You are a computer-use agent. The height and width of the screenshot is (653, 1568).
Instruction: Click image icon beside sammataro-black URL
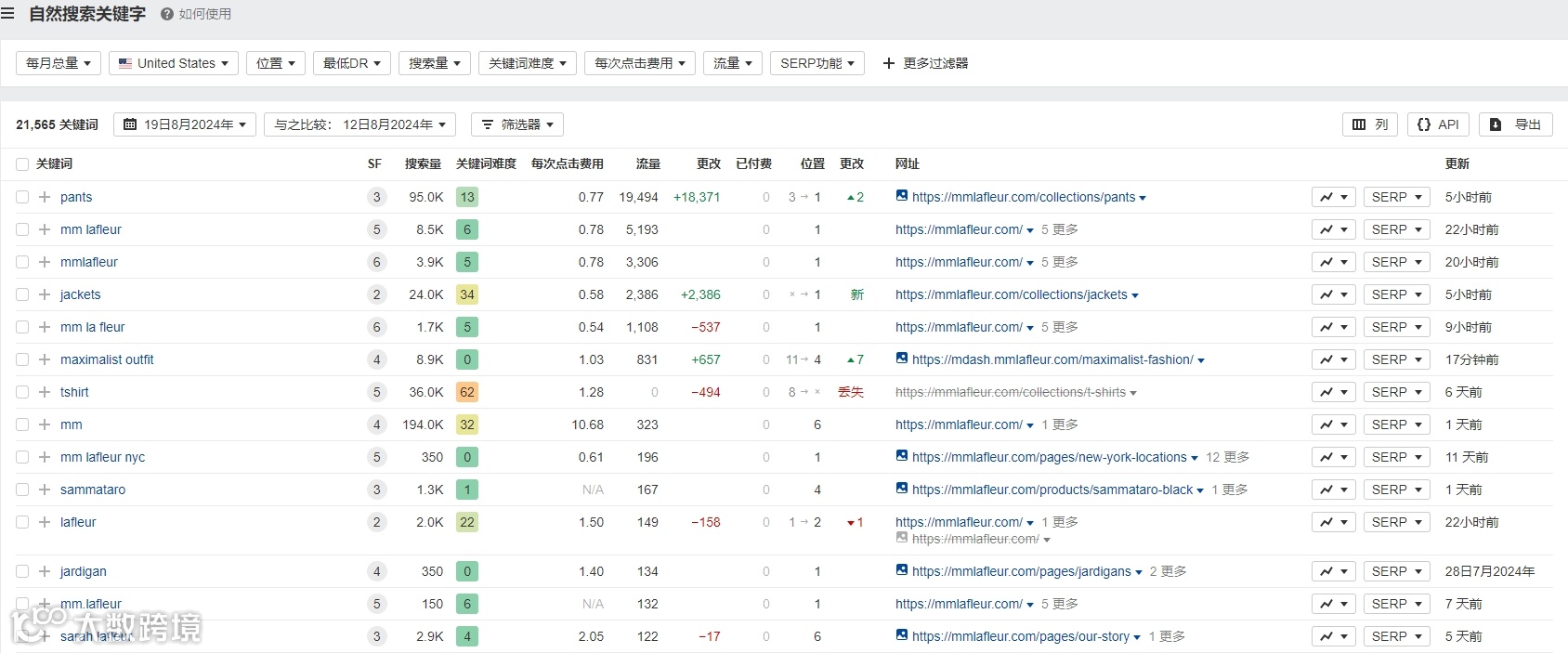pos(902,489)
